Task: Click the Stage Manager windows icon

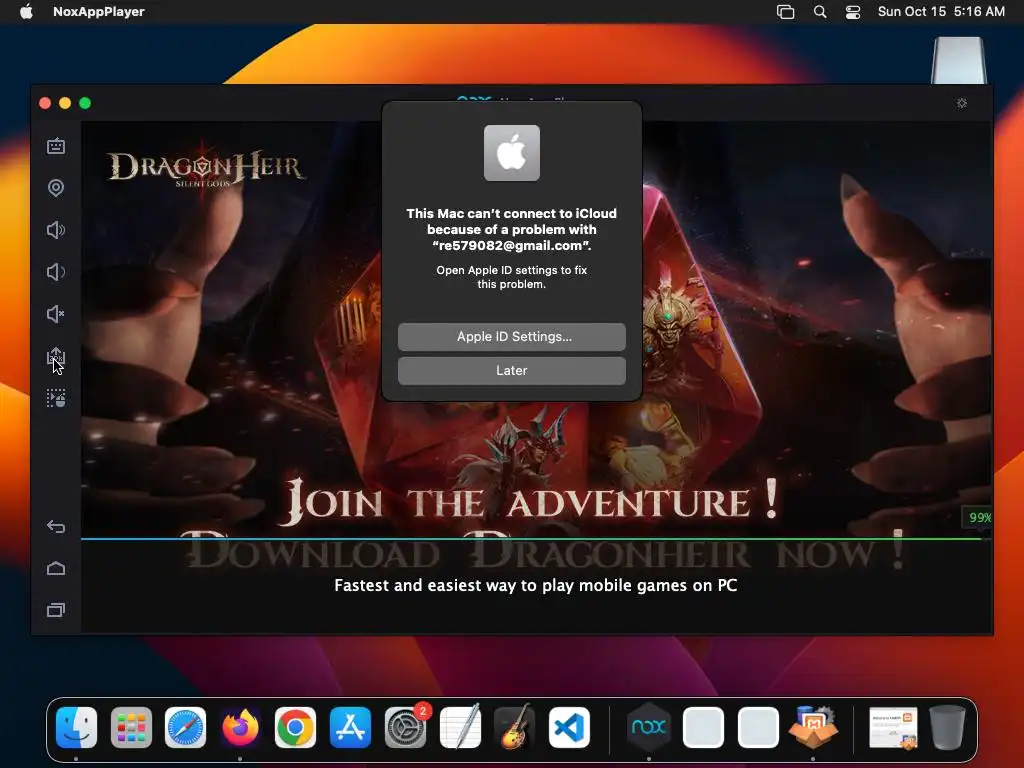Action: pos(786,12)
